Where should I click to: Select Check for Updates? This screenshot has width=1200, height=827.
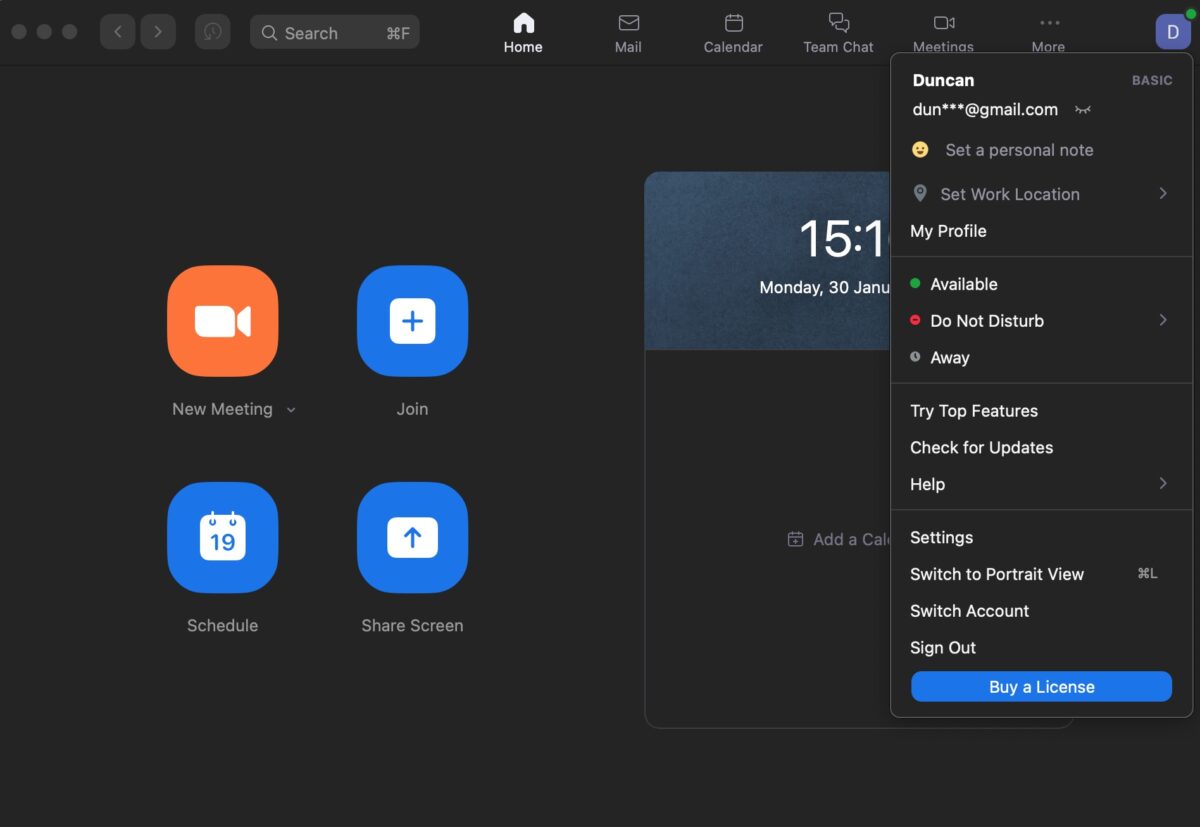point(981,448)
